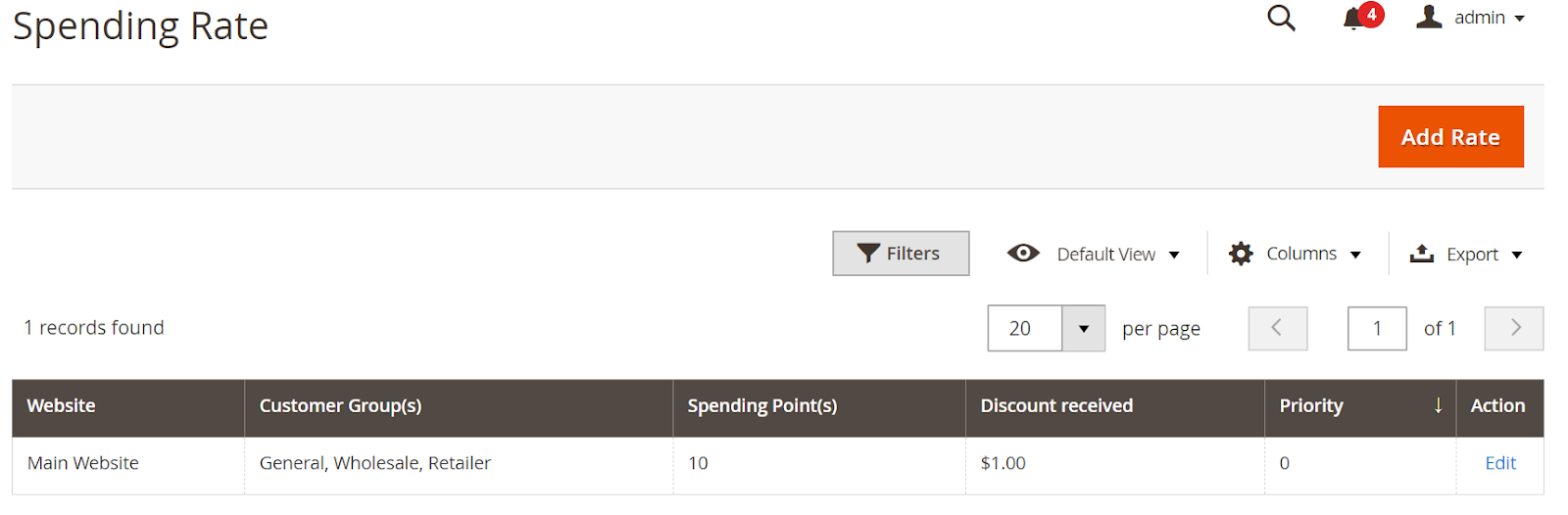The width and height of the screenshot is (1568, 515).
Task: Open the Default View dropdown arrow
Action: point(1174,255)
